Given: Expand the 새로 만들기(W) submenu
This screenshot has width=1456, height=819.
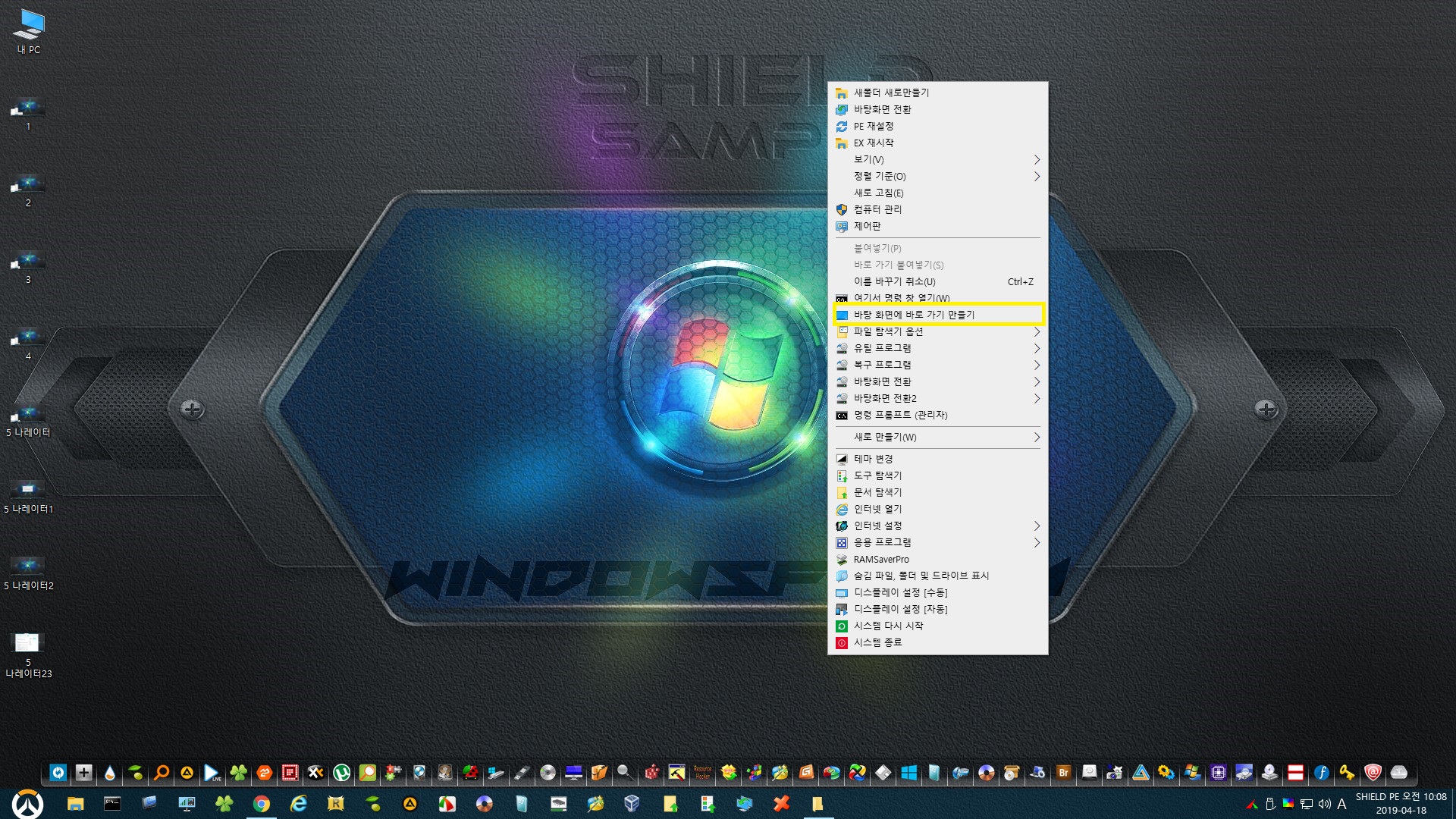Looking at the screenshot, I should coord(937,437).
